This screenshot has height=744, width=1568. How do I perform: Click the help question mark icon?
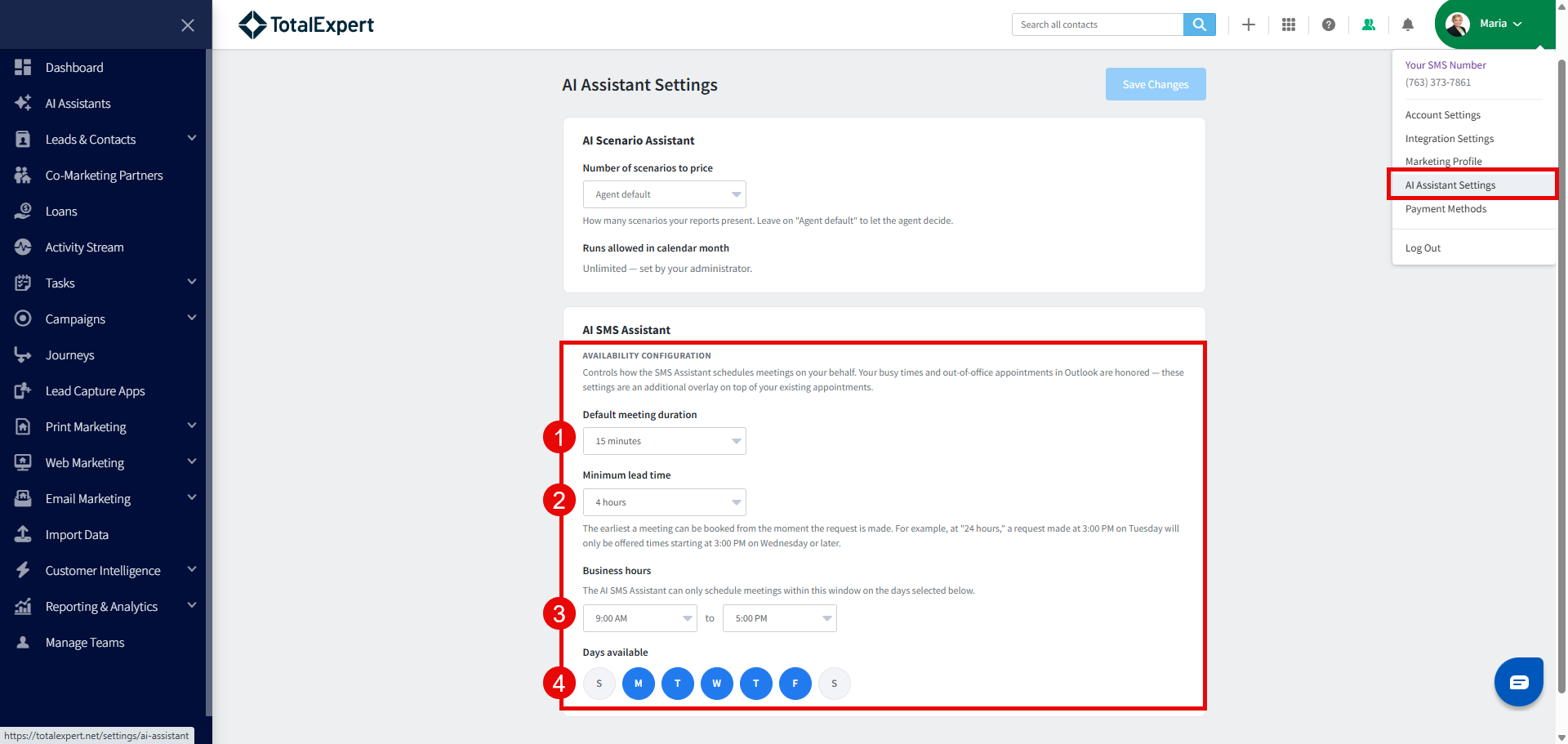tap(1329, 25)
